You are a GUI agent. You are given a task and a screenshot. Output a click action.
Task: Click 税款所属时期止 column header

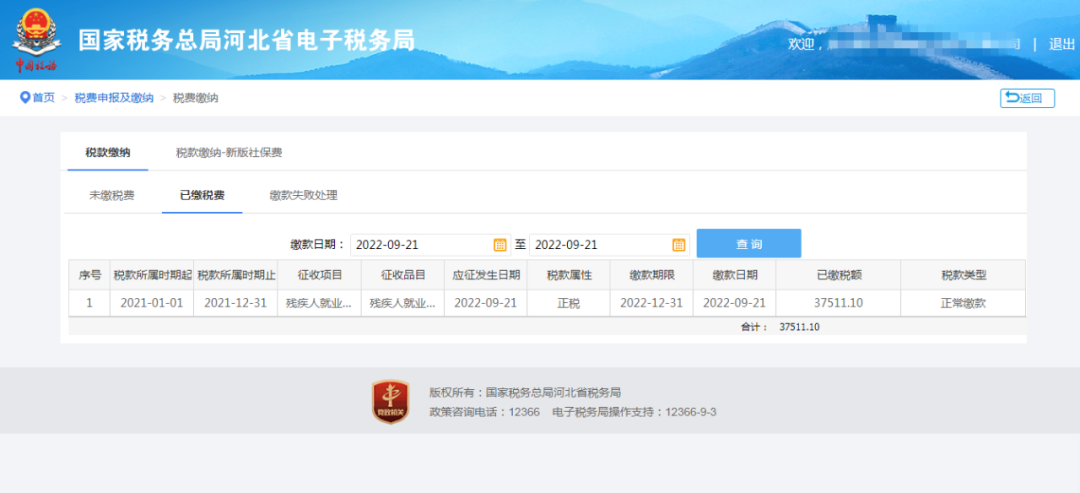[236, 275]
